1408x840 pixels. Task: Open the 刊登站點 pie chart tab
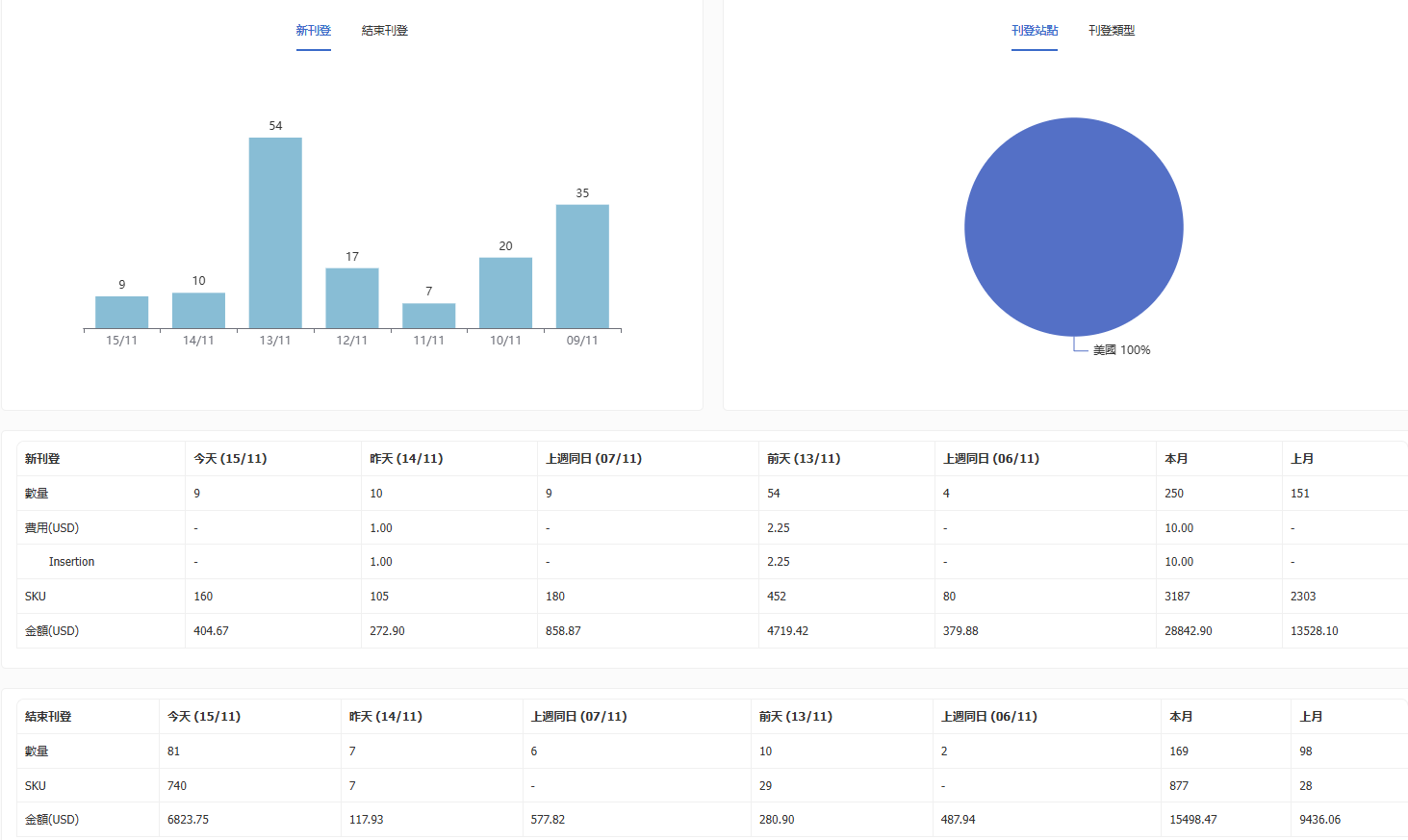pos(1034,31)
